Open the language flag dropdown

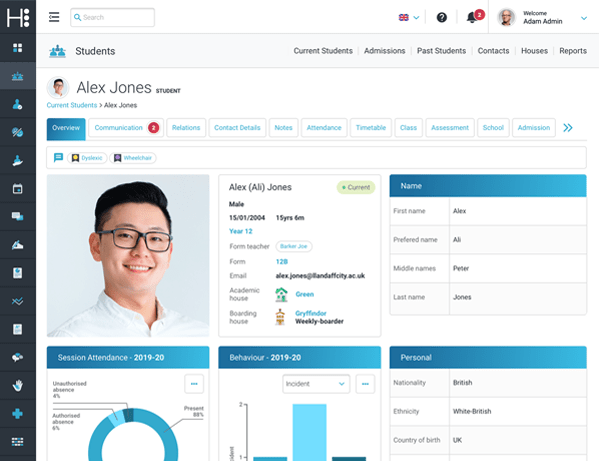coord(409,17)
